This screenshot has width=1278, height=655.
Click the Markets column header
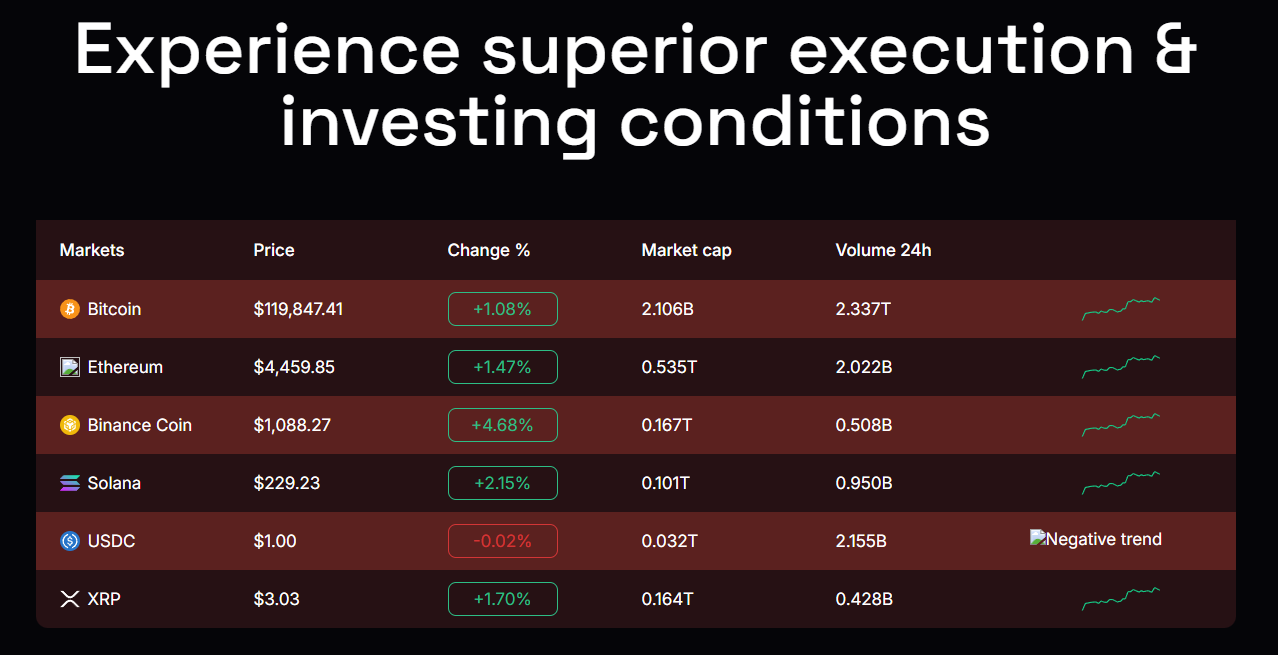[92, 250]
